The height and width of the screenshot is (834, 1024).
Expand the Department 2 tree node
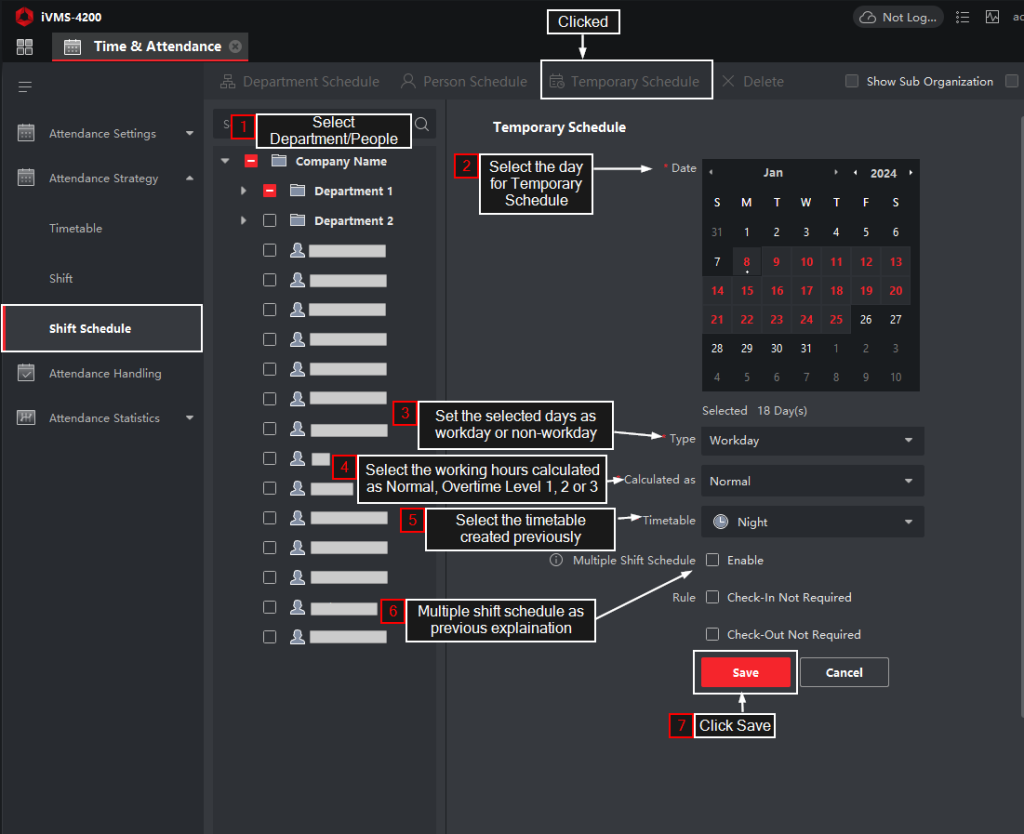pos(244,220)
